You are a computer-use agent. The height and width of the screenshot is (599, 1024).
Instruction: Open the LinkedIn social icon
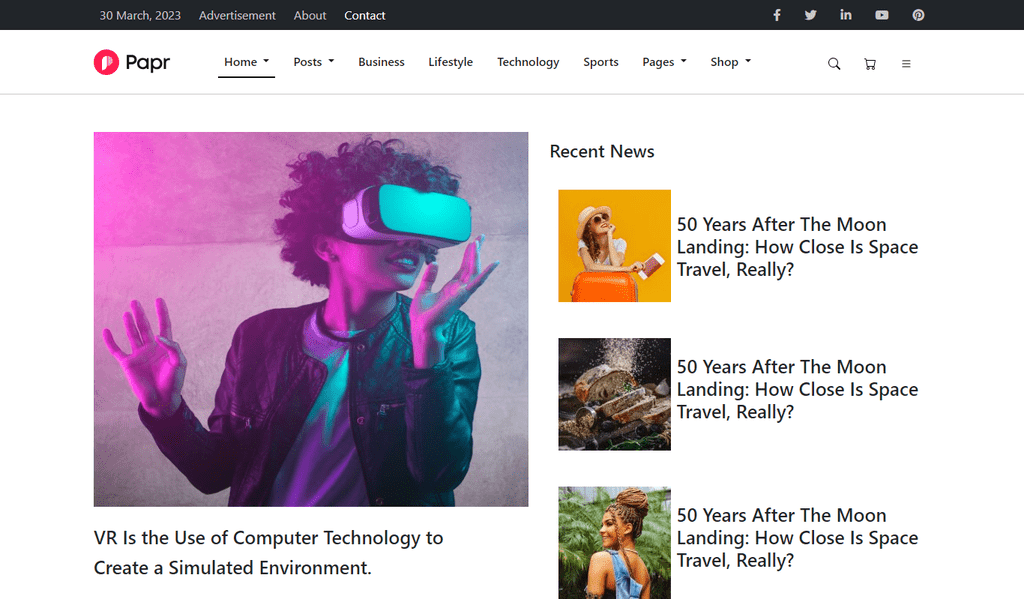(x=846, y=14)
